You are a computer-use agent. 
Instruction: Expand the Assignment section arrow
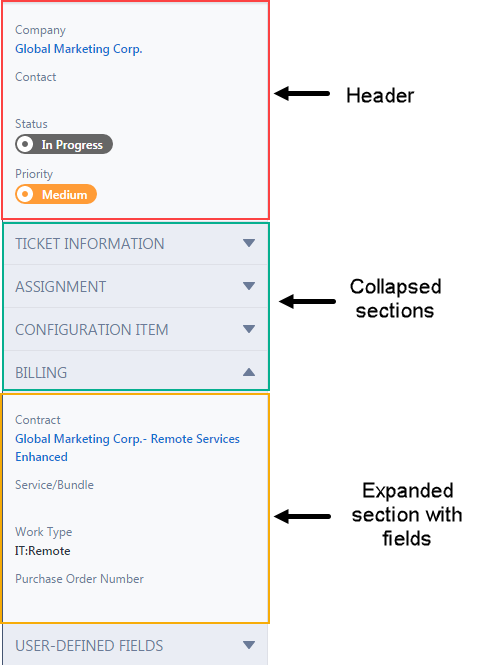[x=249, y=286]
